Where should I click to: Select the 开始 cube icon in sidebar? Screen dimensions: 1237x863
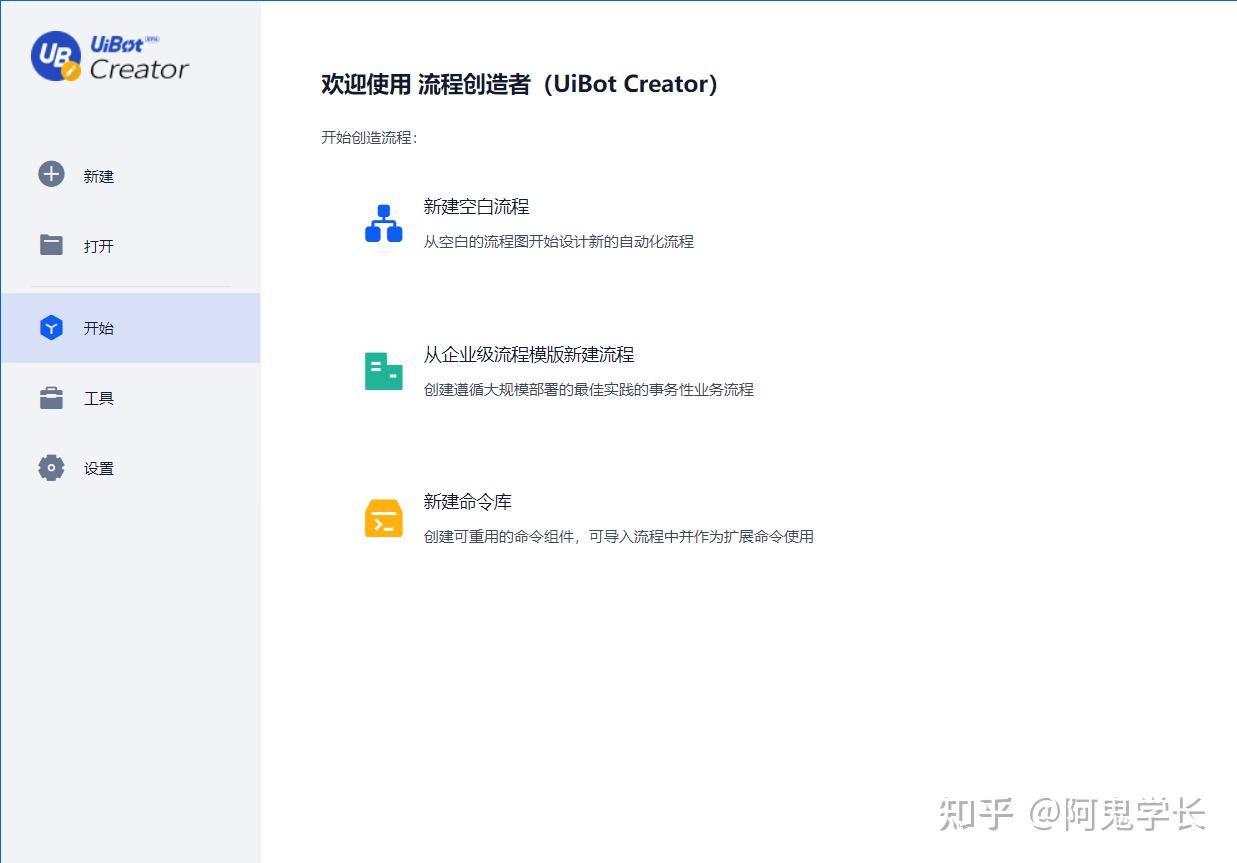tap(50, 327)
